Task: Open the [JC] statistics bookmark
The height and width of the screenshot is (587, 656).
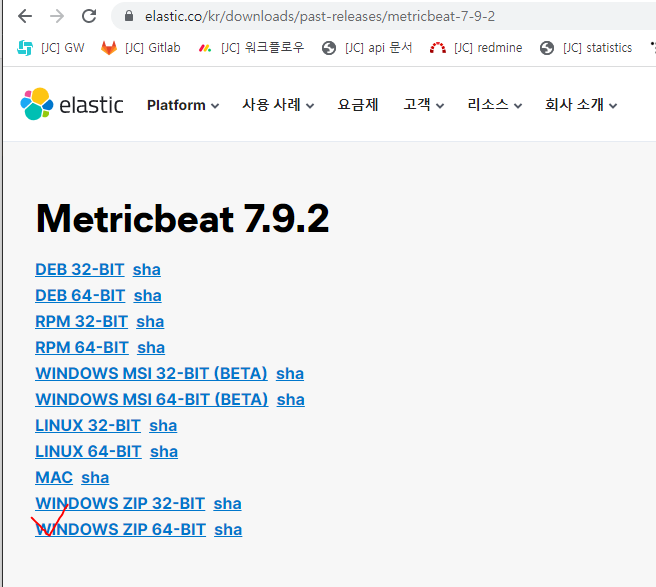Action: click(586, 48)
